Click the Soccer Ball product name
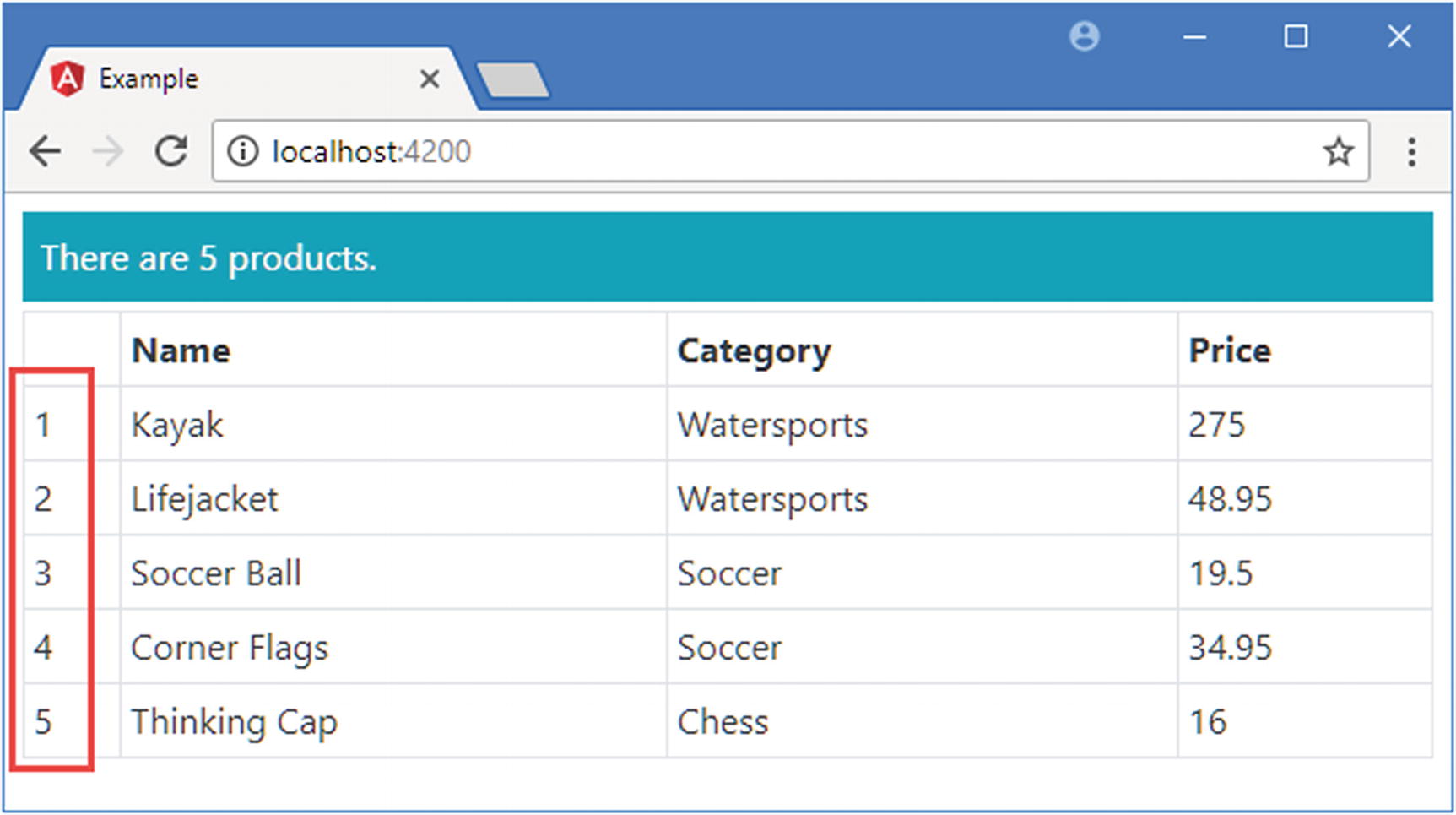1456x815 pixels. (216, 573)
